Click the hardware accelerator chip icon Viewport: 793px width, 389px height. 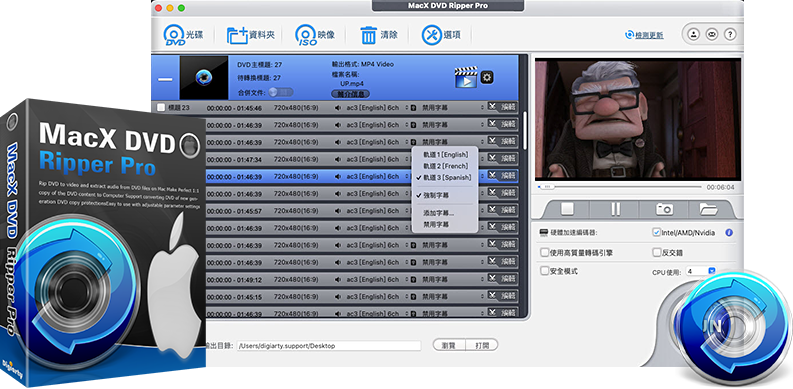point(544,233)
